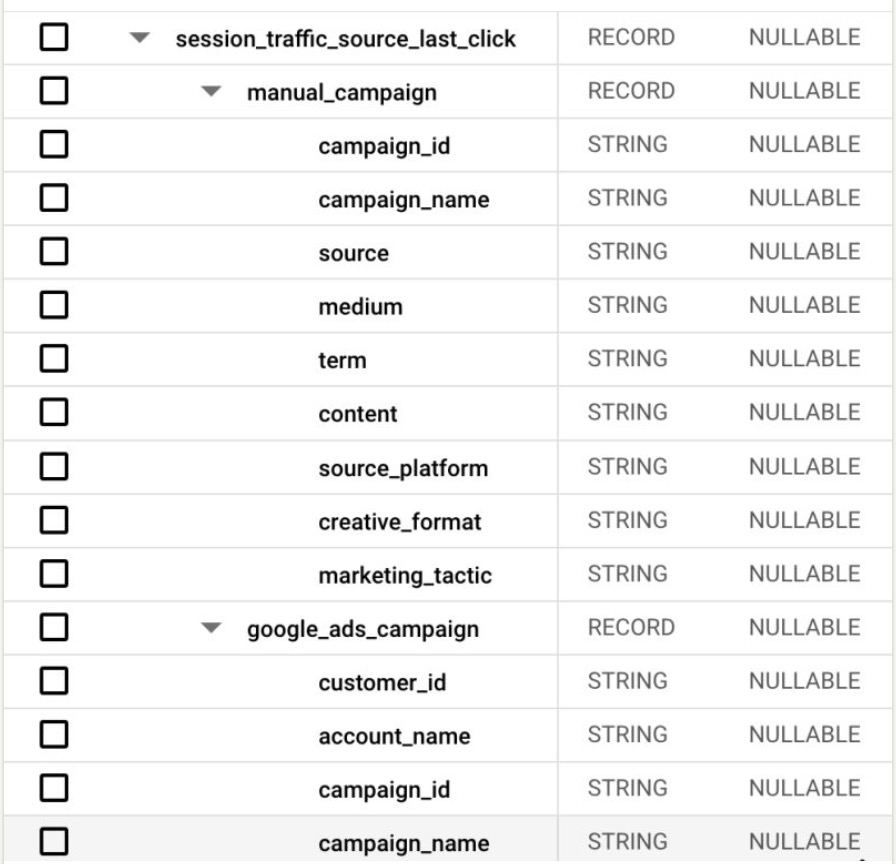
Task: Check the medium field checkbox
Action: (x=53, y=306)
